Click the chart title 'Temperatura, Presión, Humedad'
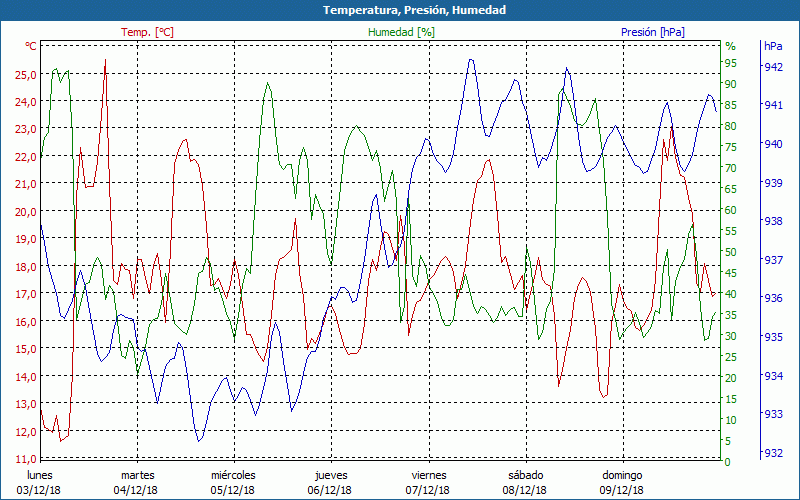The image size is (800, 500). pyautogui.click(x=414, y=10)
